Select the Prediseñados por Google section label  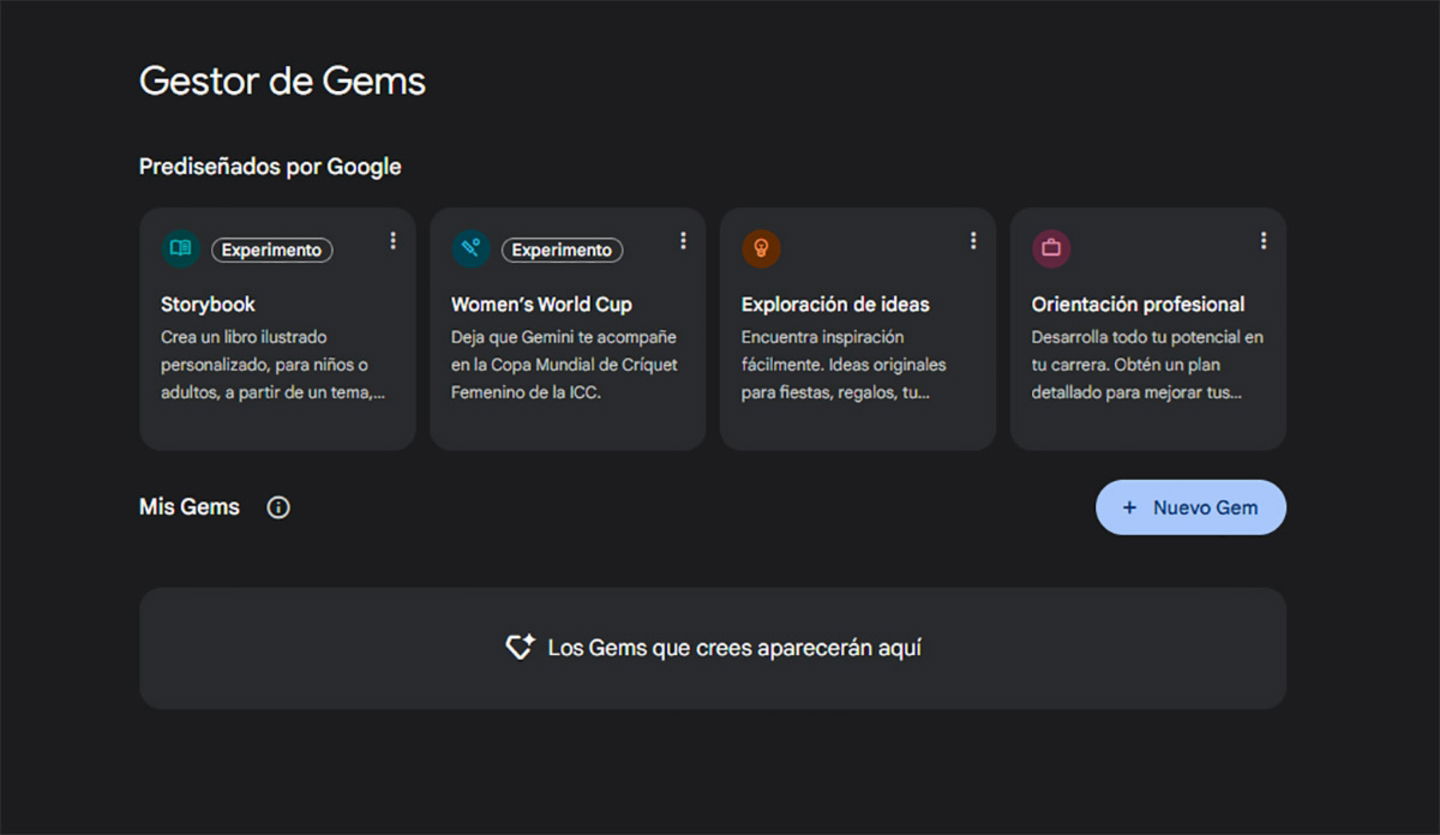click(270, 166)
